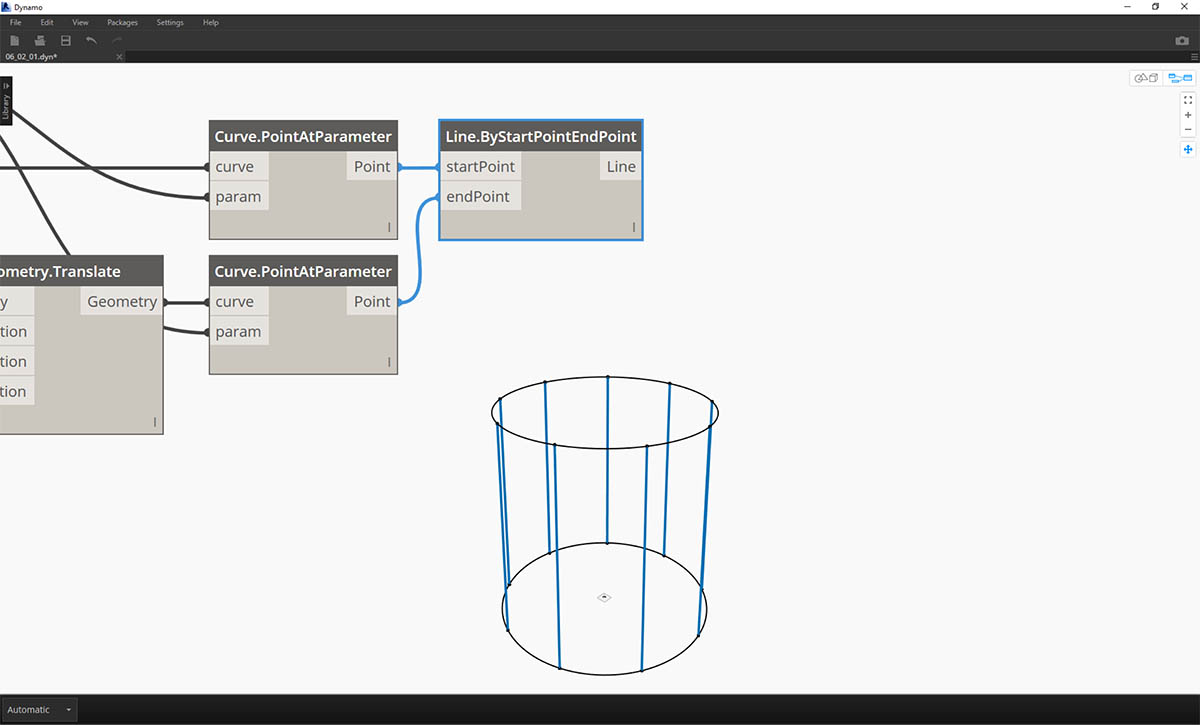Toggle the pan mode arrows icon
Screen dimensions: 1200x725
[1188, 150]
